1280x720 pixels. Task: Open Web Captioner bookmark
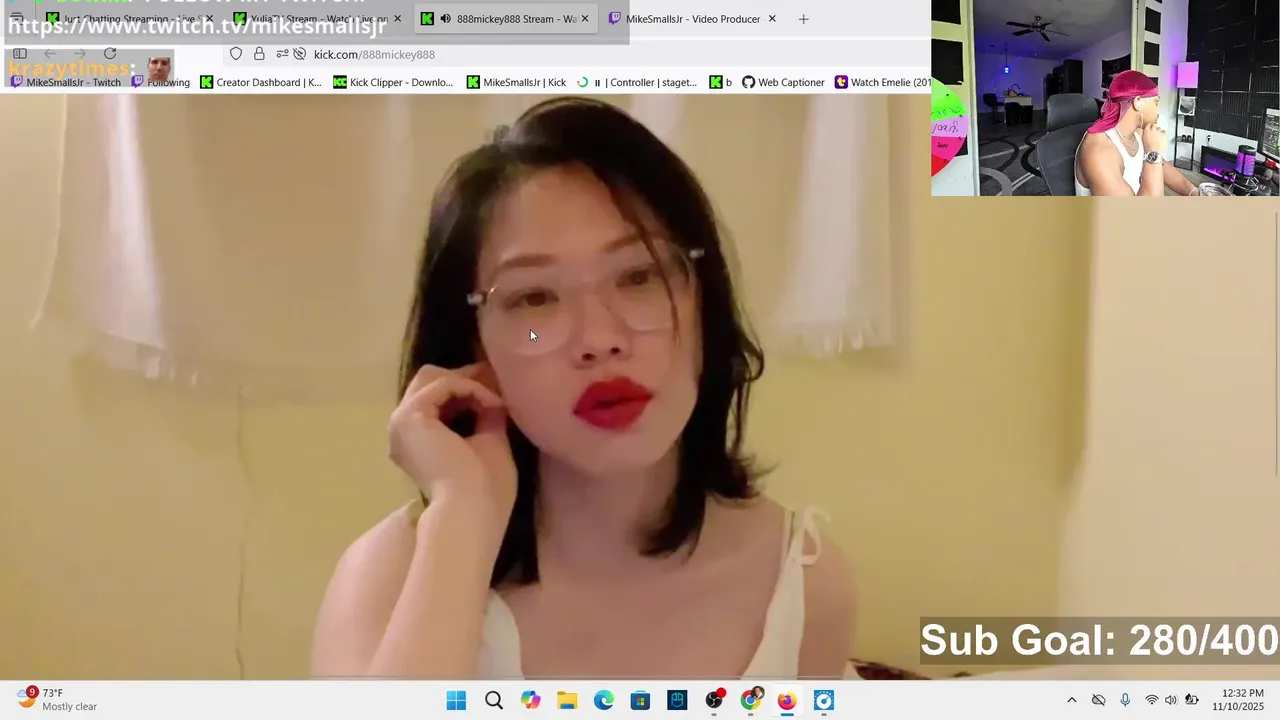[783, 82]
